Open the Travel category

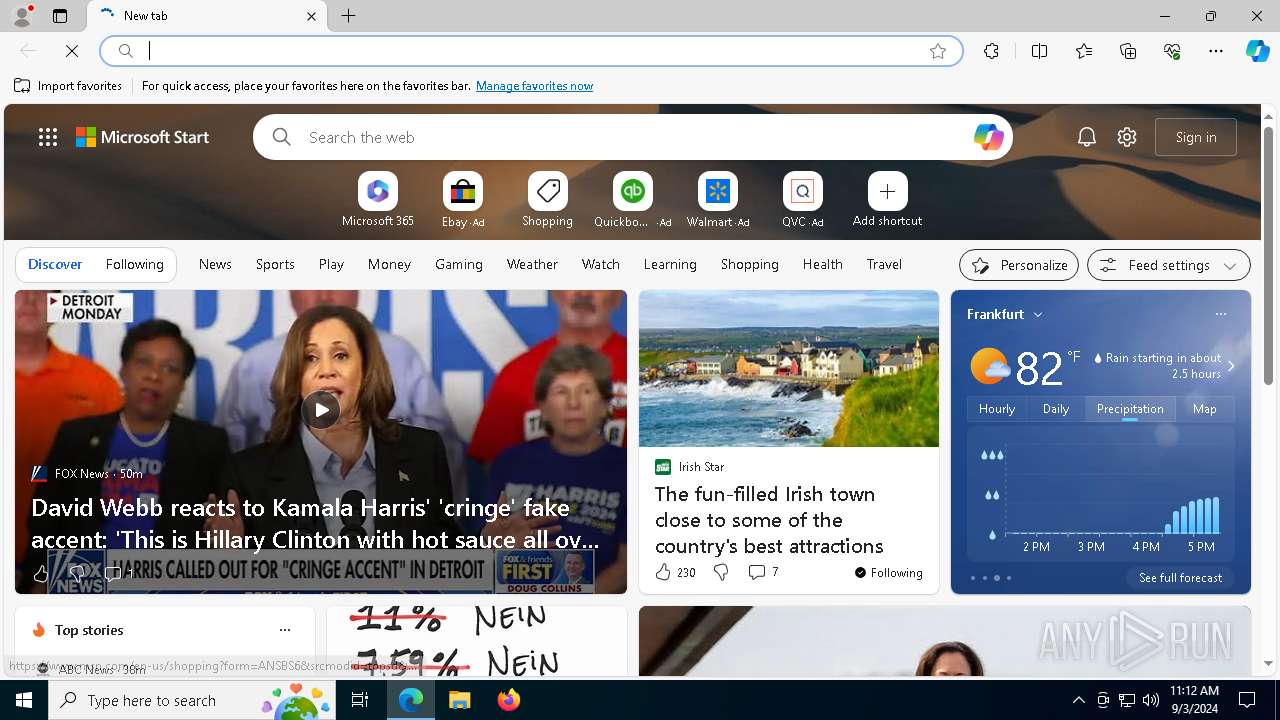click(x=884, y=264)
